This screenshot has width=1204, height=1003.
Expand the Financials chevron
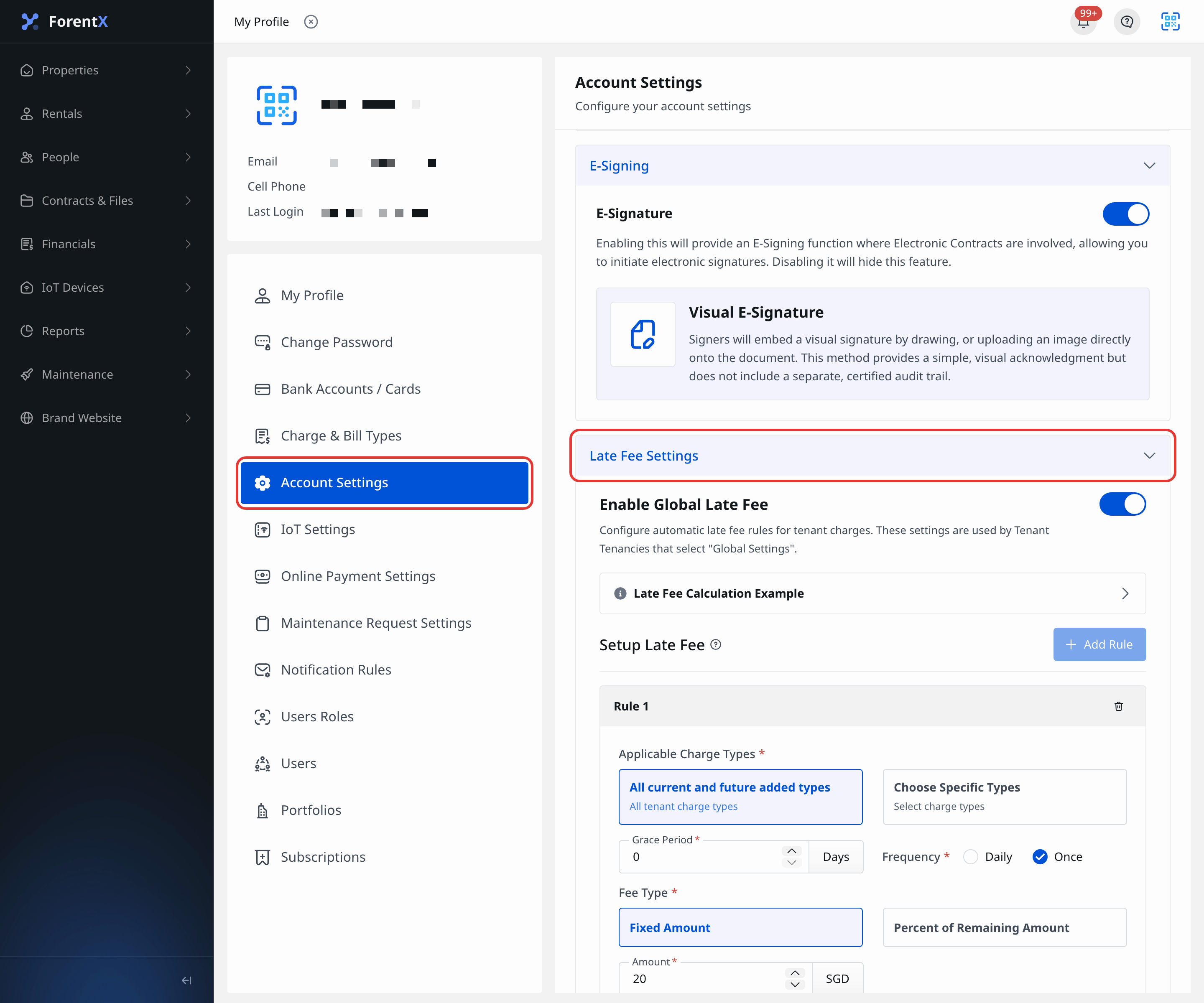tap(188, 244)
